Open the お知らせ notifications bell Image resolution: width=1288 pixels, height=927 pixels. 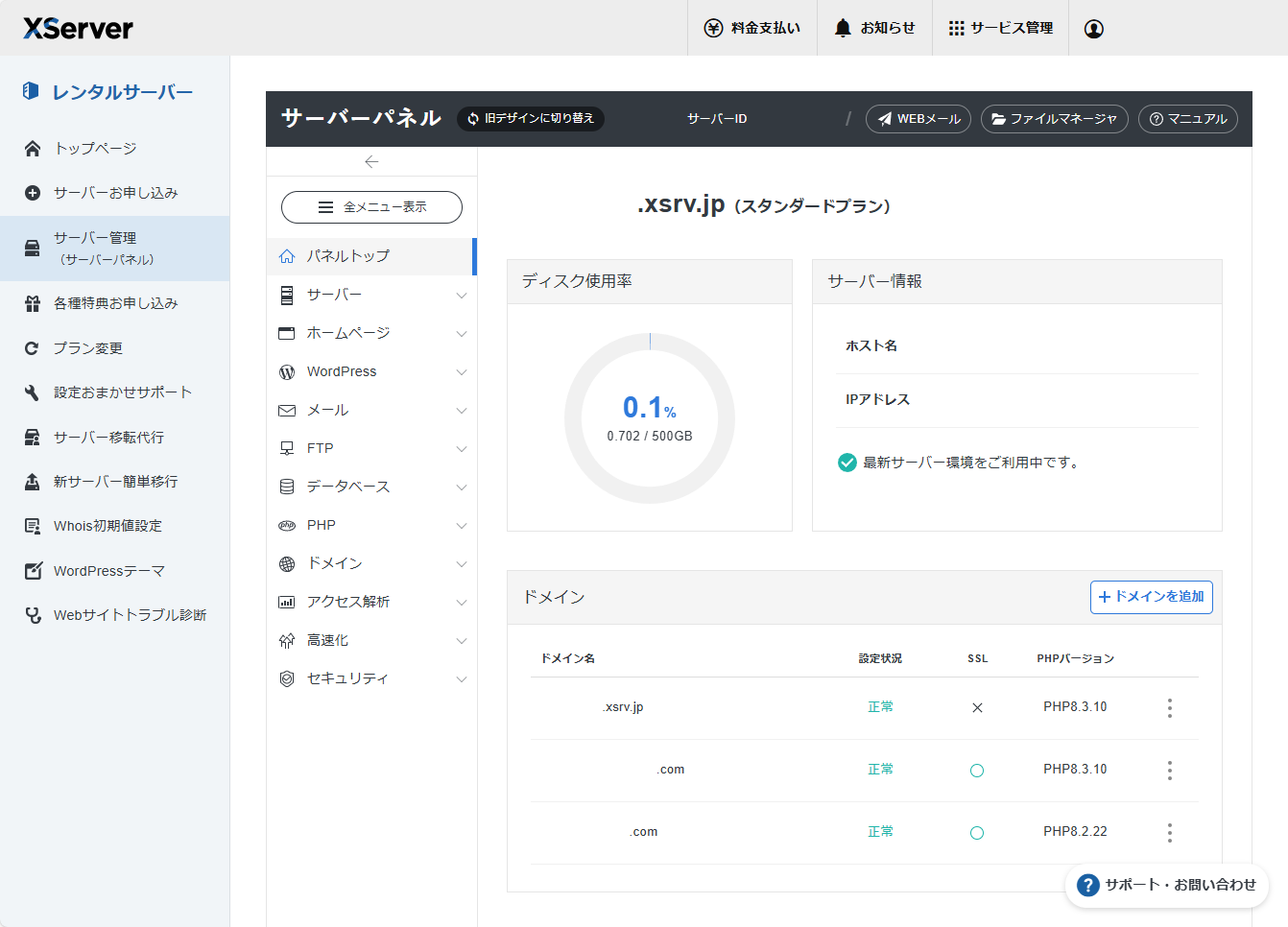pyautogui.click(x=874, y=28)
